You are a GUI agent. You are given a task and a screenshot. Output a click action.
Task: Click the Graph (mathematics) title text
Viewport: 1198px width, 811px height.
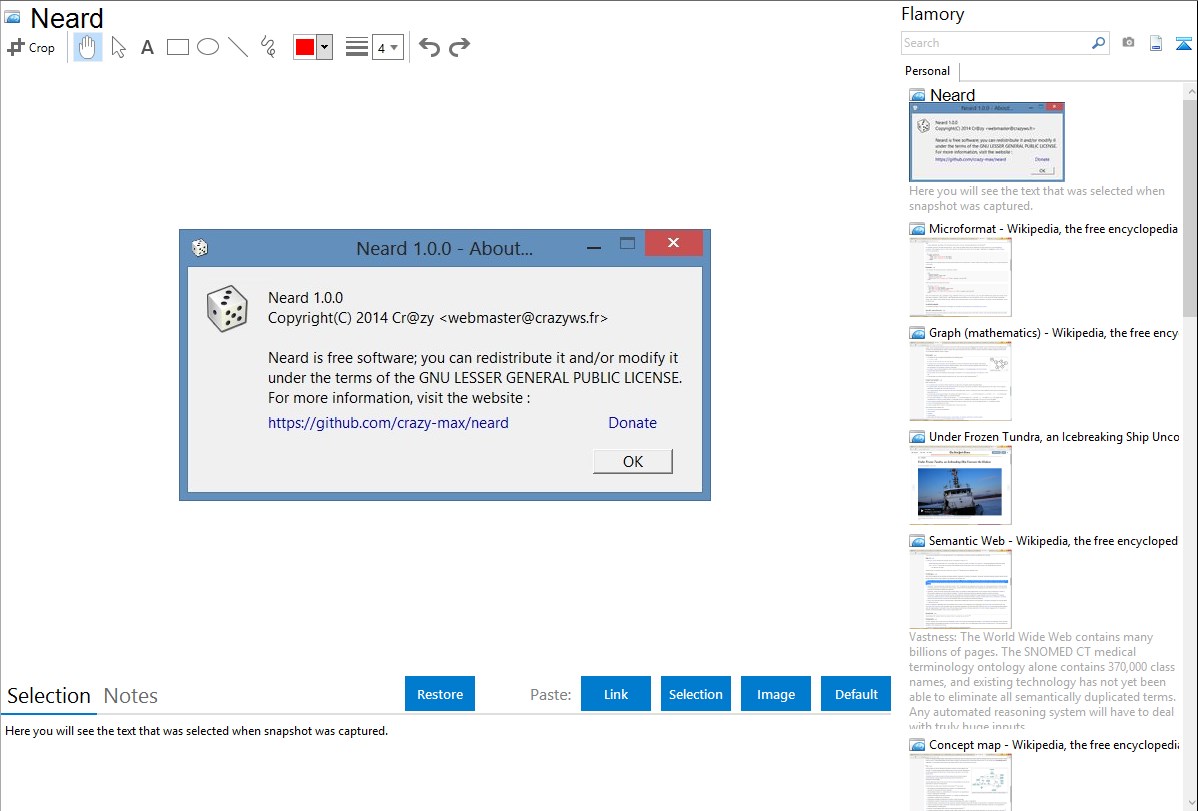tap(1053, 333)
